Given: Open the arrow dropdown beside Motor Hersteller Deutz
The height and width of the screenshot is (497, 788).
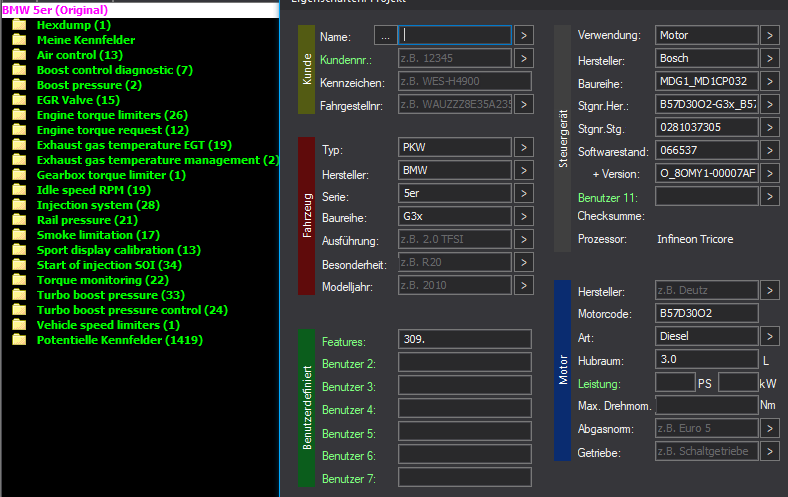Looking at the screenshot, I should pyautogui.click(x=769, y=290).
